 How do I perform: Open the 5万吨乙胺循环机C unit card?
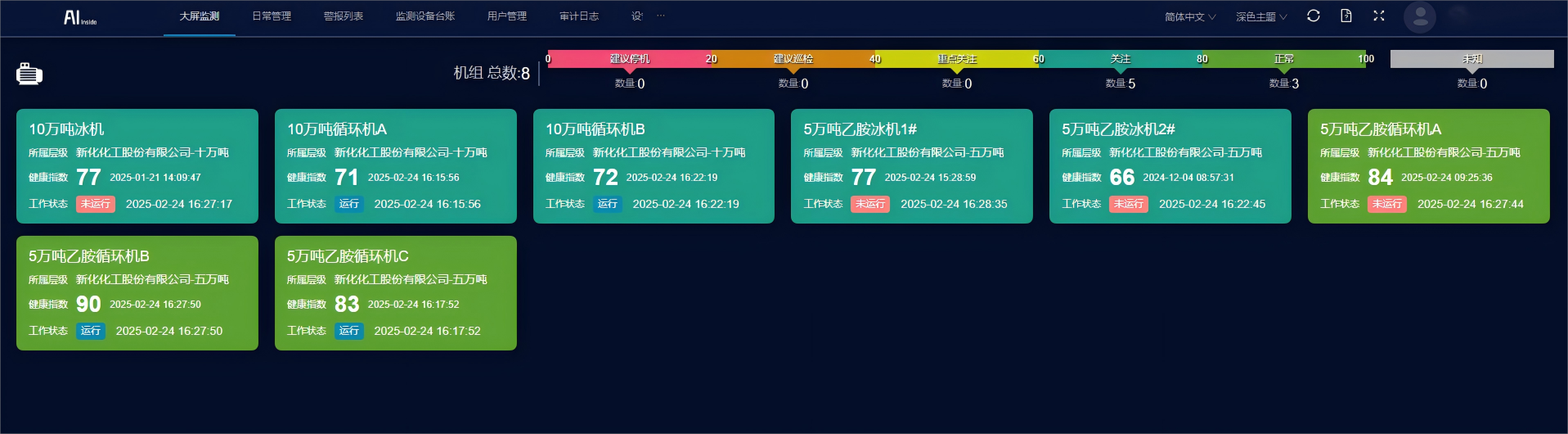pos(396,293)
